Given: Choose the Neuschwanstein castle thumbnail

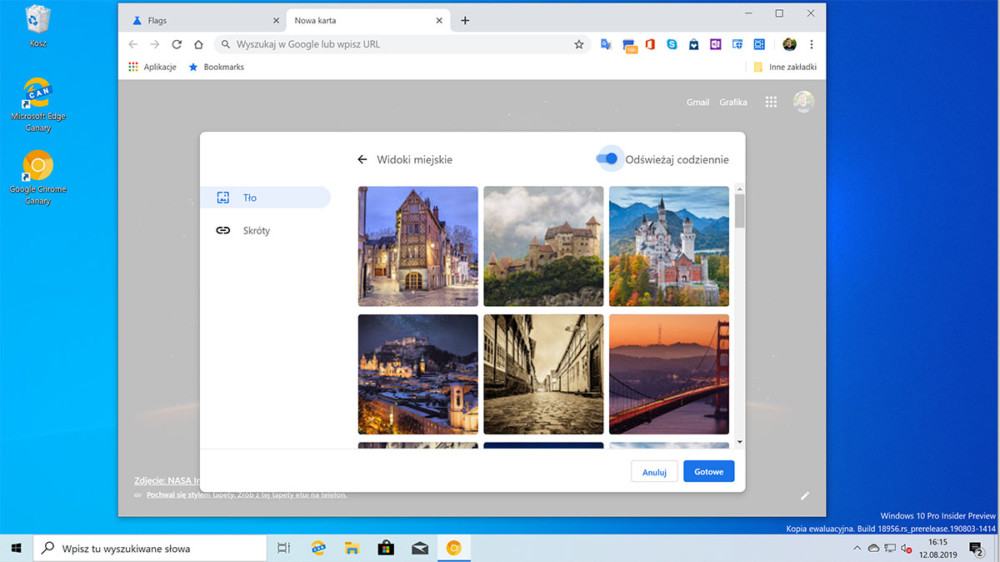Looking at the screenshot, I should click(x=668, y=246).
